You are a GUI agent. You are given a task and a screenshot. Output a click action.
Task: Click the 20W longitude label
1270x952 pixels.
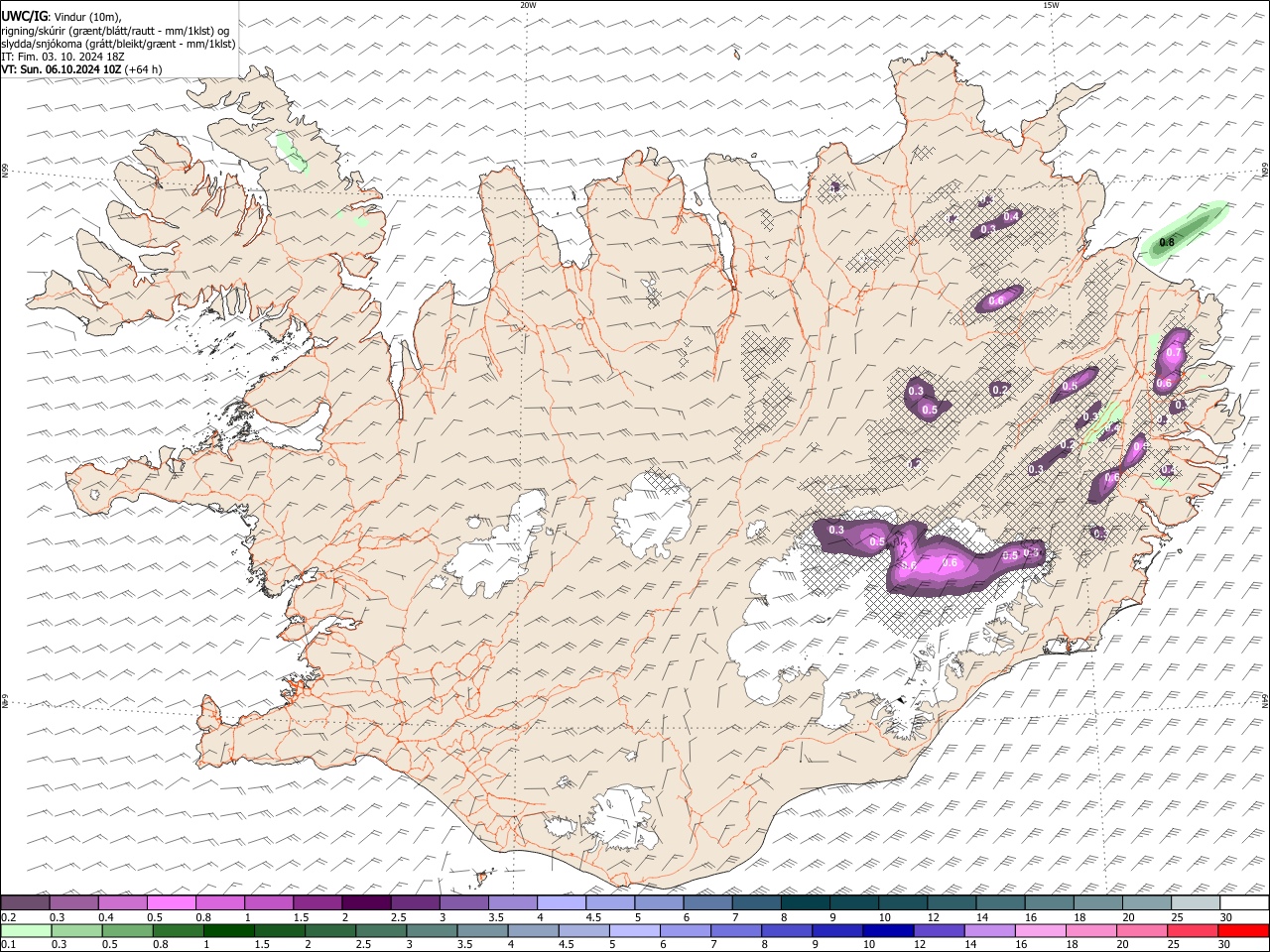pyautogui.click(x=528, y=5)
